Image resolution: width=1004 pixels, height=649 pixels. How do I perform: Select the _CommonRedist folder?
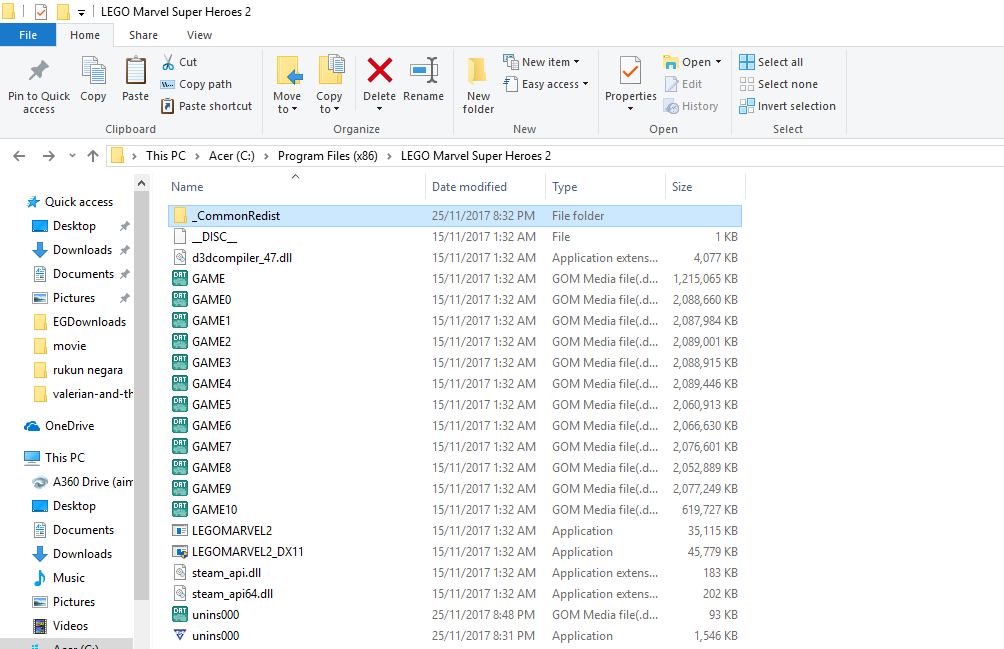coord(455,216)
